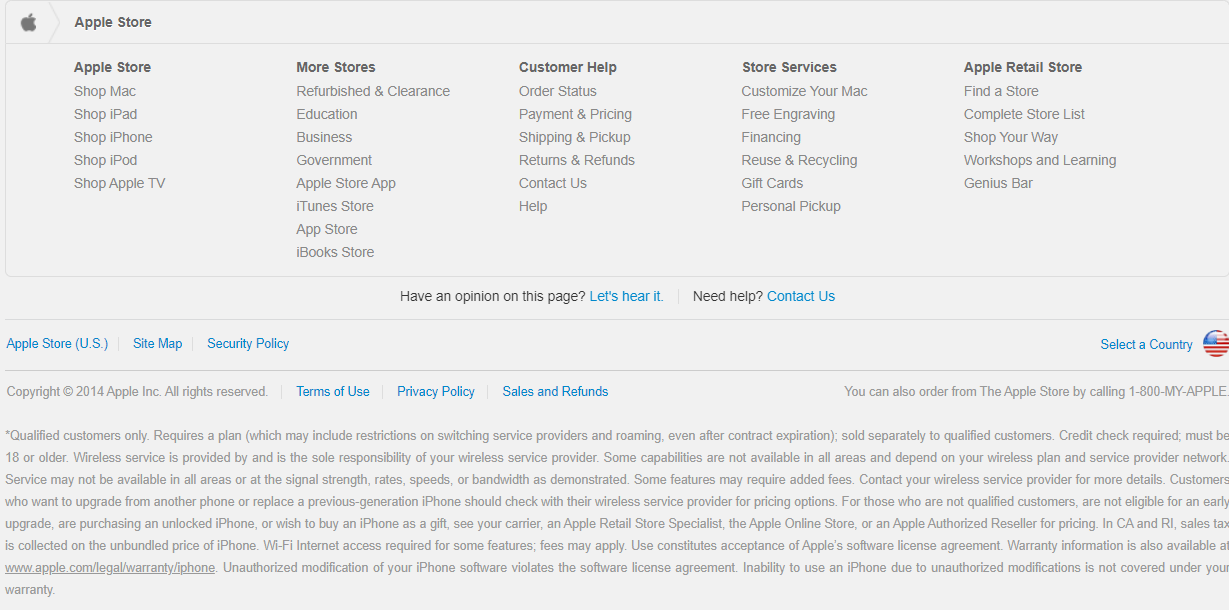The image size is (1229, 610).
Task: Open Apple Store (U.S.) footer link
Action: click(x=57, y=343)
